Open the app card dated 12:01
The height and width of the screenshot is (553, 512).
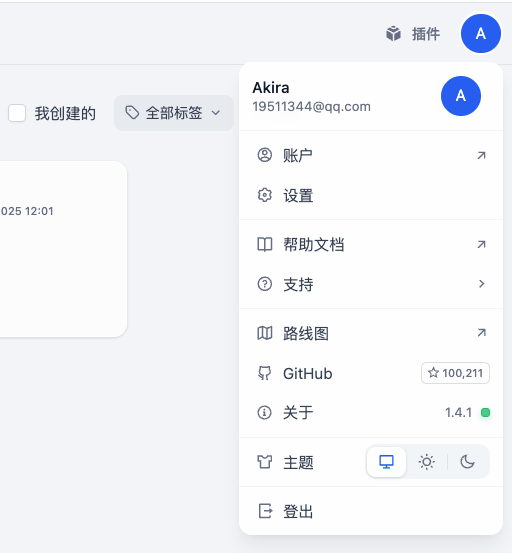(63, 249)
